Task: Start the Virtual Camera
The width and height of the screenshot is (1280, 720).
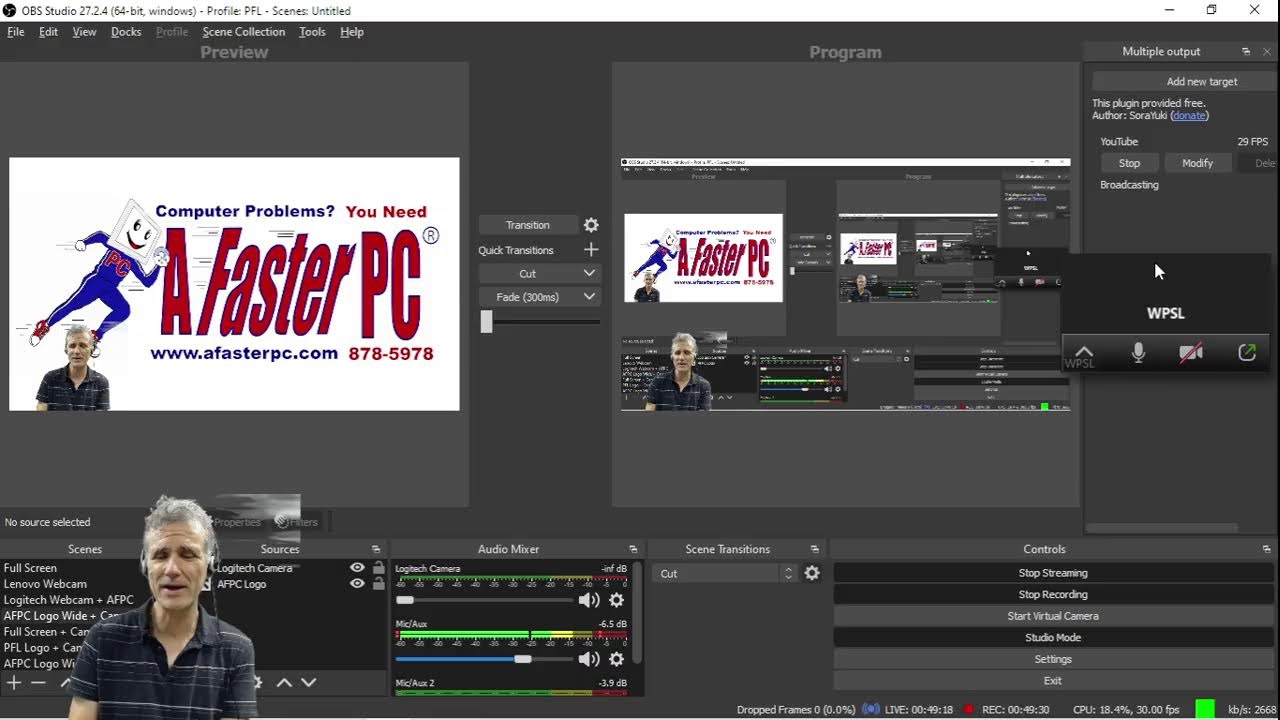Action: 1052,616
